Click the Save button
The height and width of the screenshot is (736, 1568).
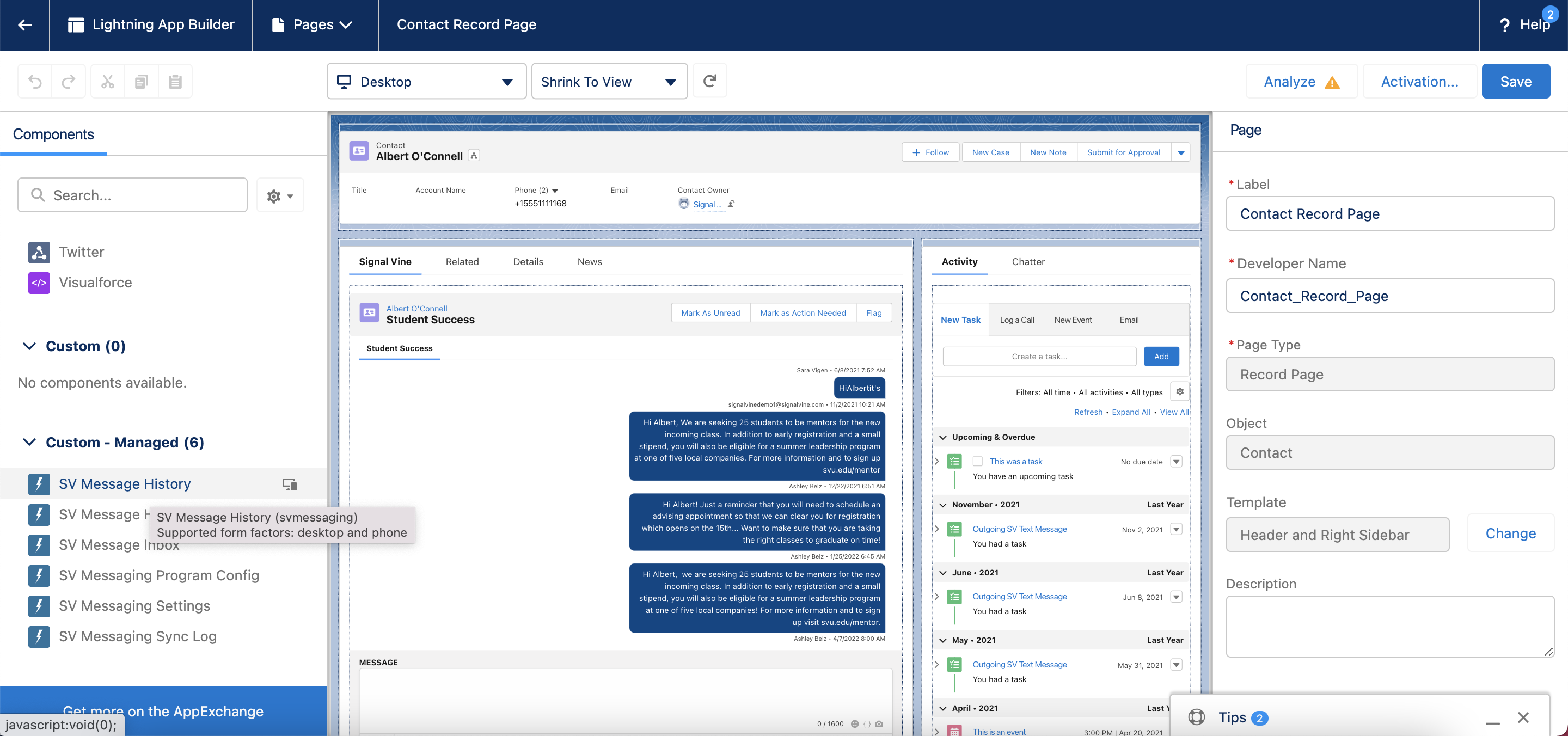[1516, 82]
